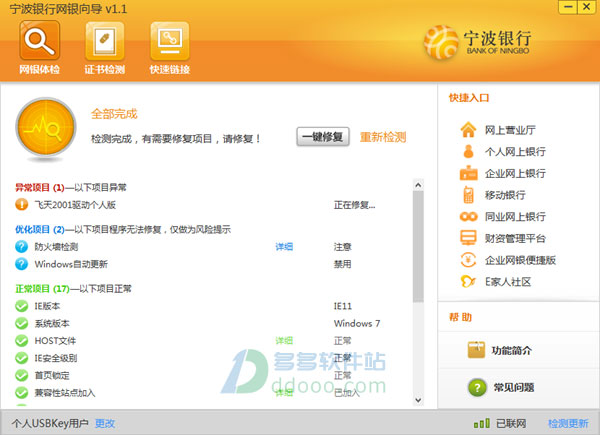The width and height of the screenshot is (600, 435).
Task: Open the 证书检测 certificate icon tab
Action: (x=104, y=47)
